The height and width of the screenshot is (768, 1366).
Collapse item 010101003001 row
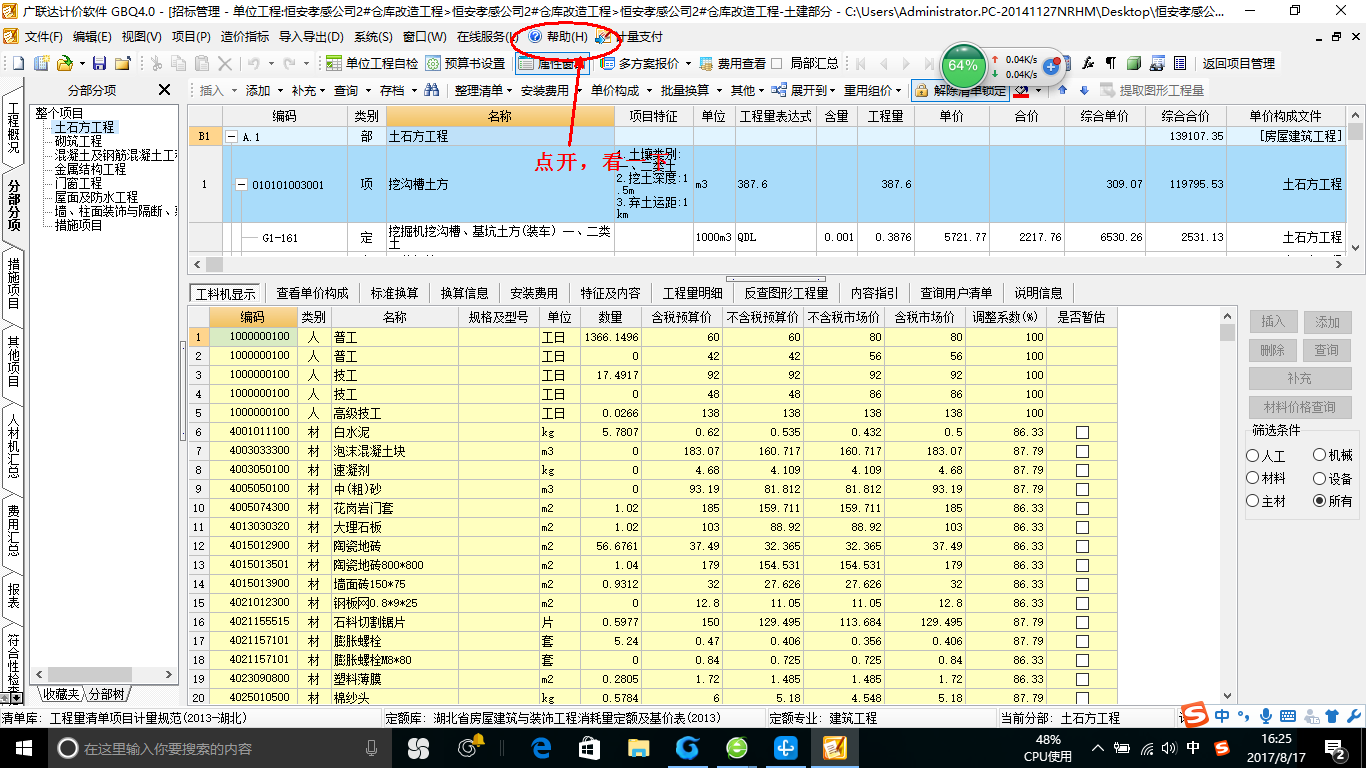pyautogui.click(x=241, y=185)
